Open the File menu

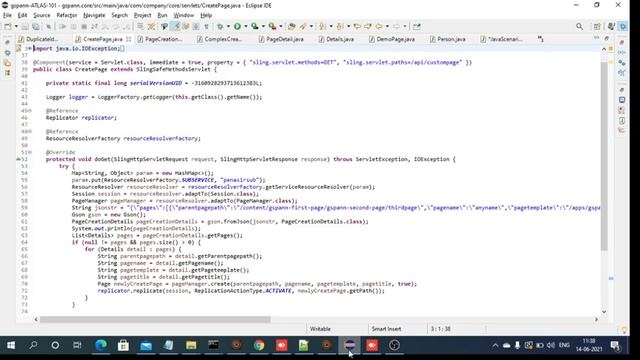pos(7,15)
